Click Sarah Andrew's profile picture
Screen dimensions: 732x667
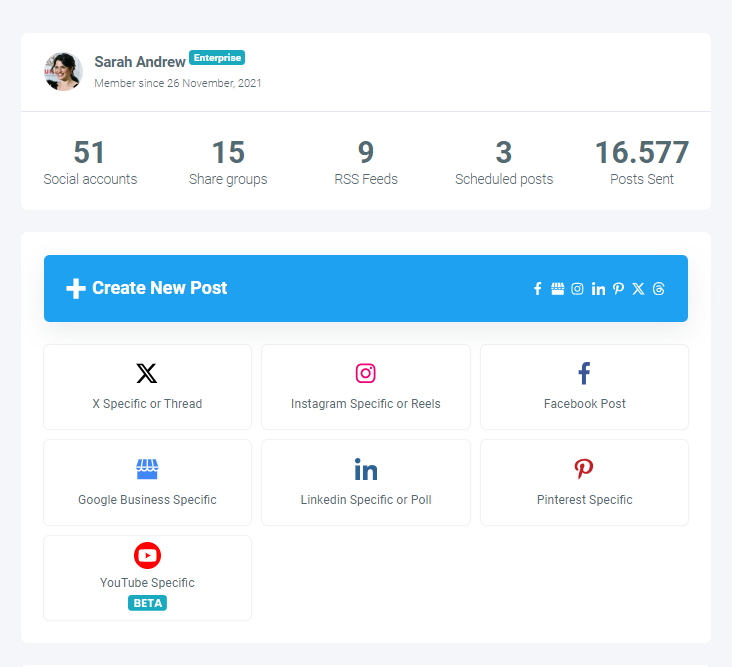(63, 71)
